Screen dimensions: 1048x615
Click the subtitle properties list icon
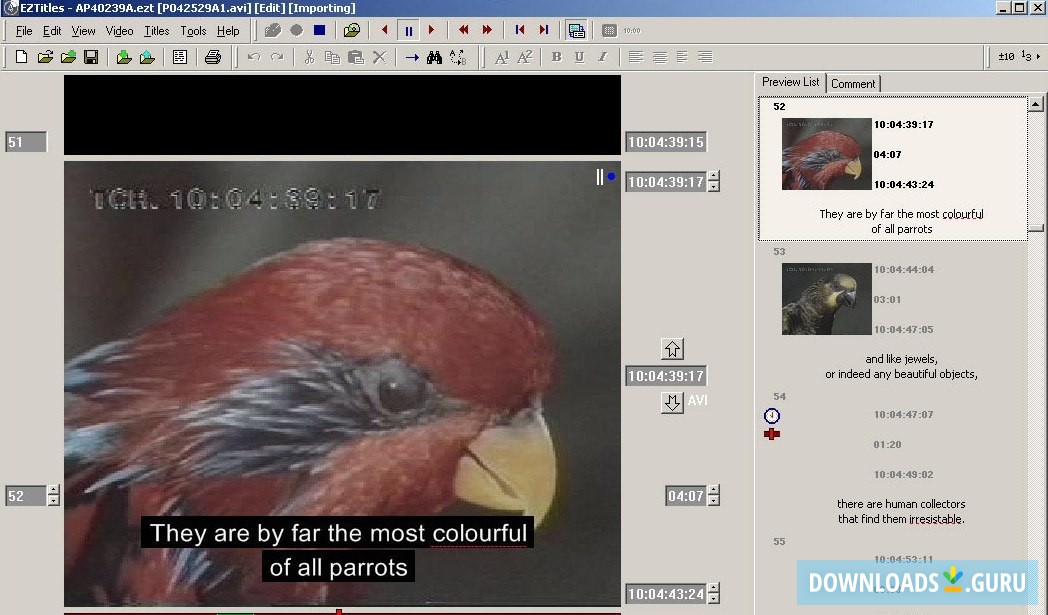click(x=179, y=57)
